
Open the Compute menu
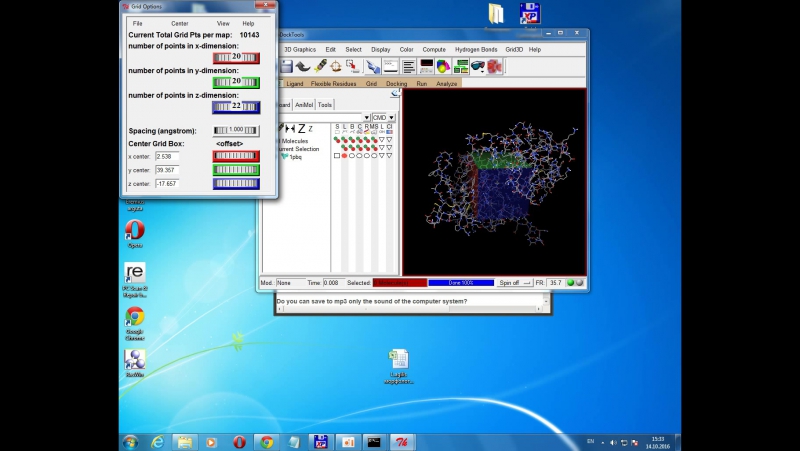pyautogui.click(x=434, y=49)
